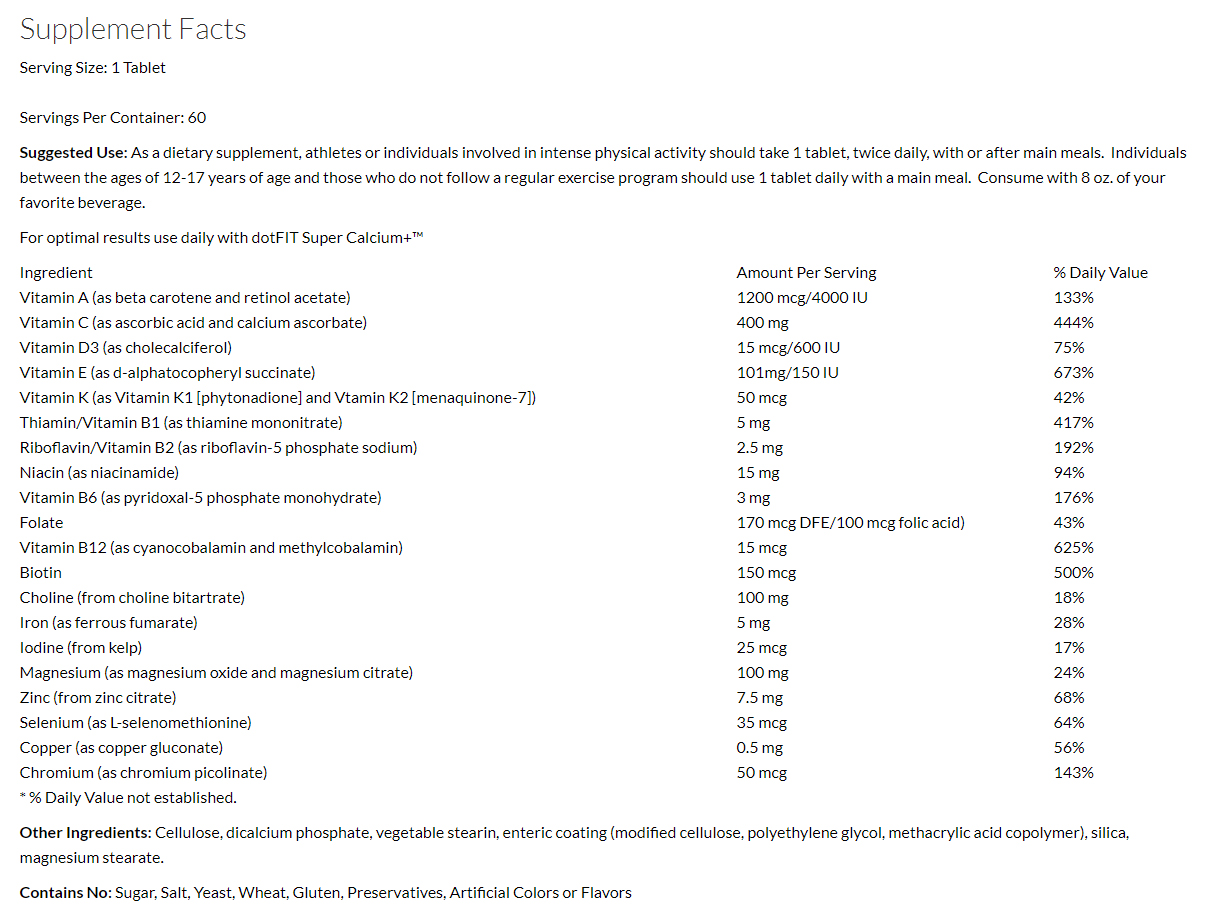Click the Chromium 143% daily value
The image size is (1212, 916).
(x=1074, y=773)
